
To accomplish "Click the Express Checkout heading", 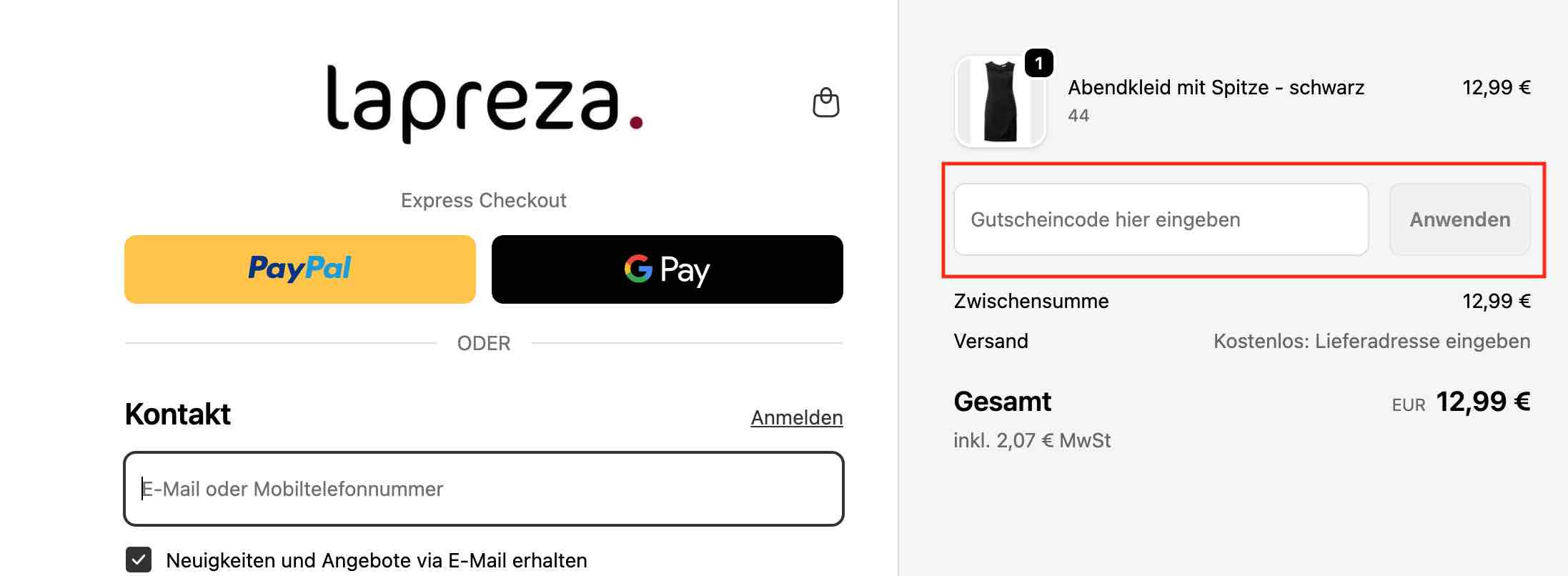I will point(483,200).
